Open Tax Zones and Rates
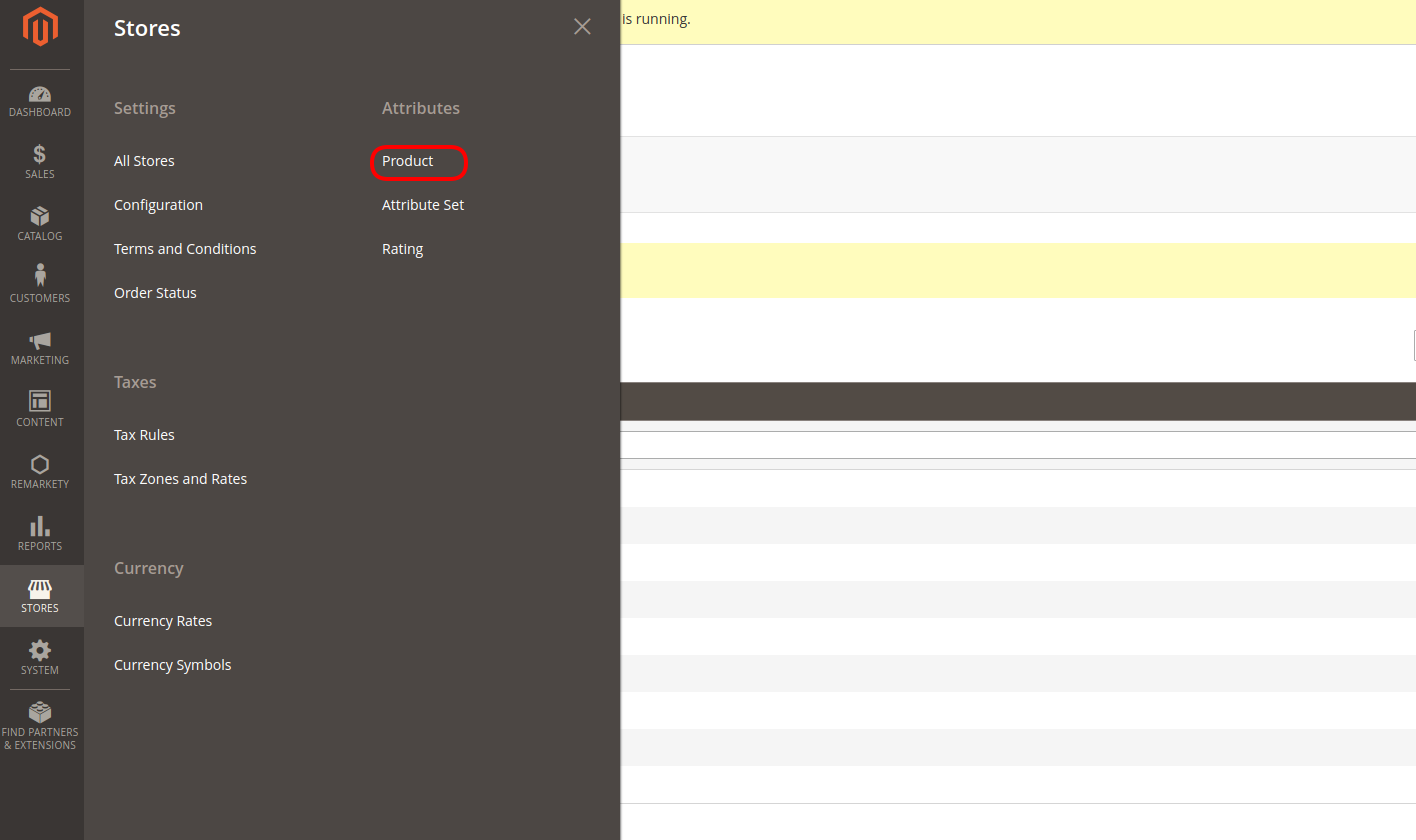 click(x=180, y=479)
